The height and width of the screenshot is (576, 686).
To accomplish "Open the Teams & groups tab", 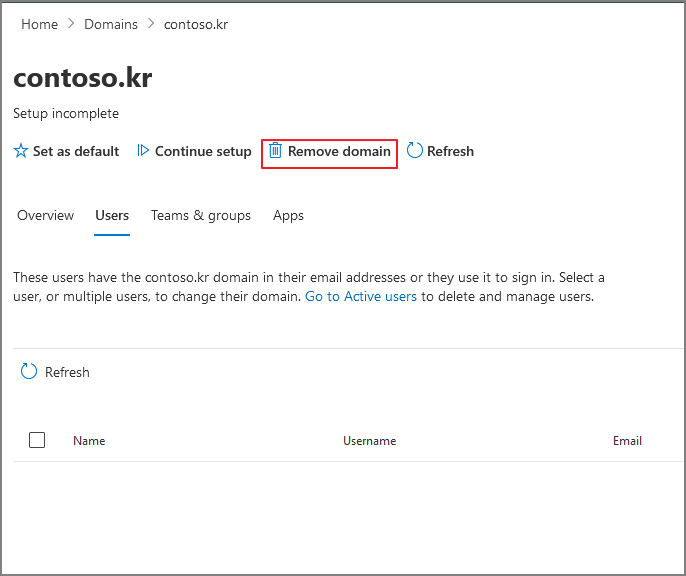I will pos(201,216).
